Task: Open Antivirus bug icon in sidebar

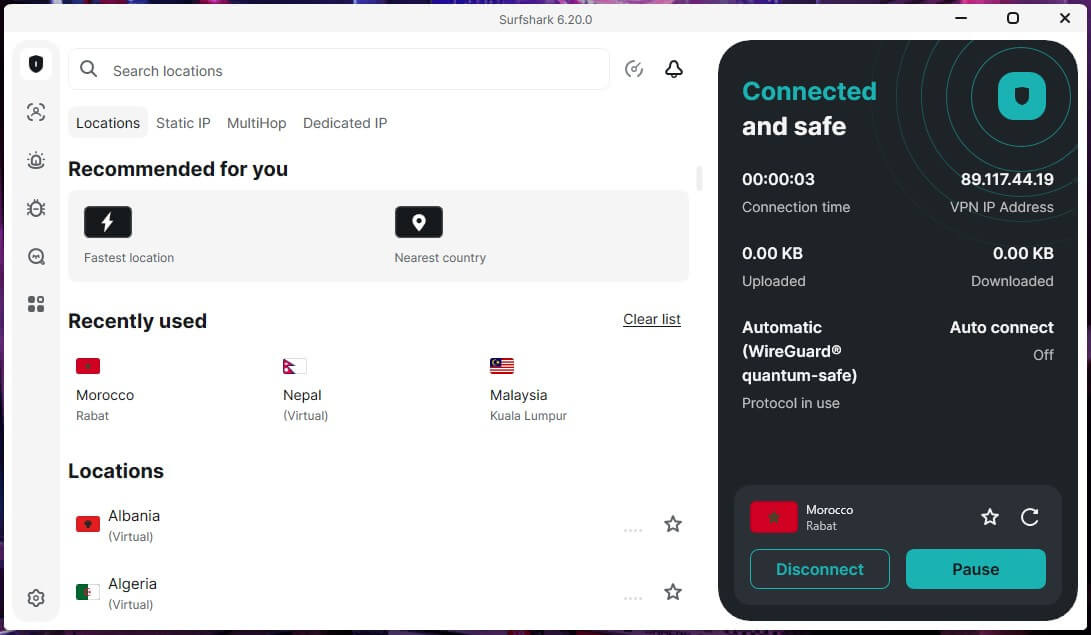Action: pos(36,208)
